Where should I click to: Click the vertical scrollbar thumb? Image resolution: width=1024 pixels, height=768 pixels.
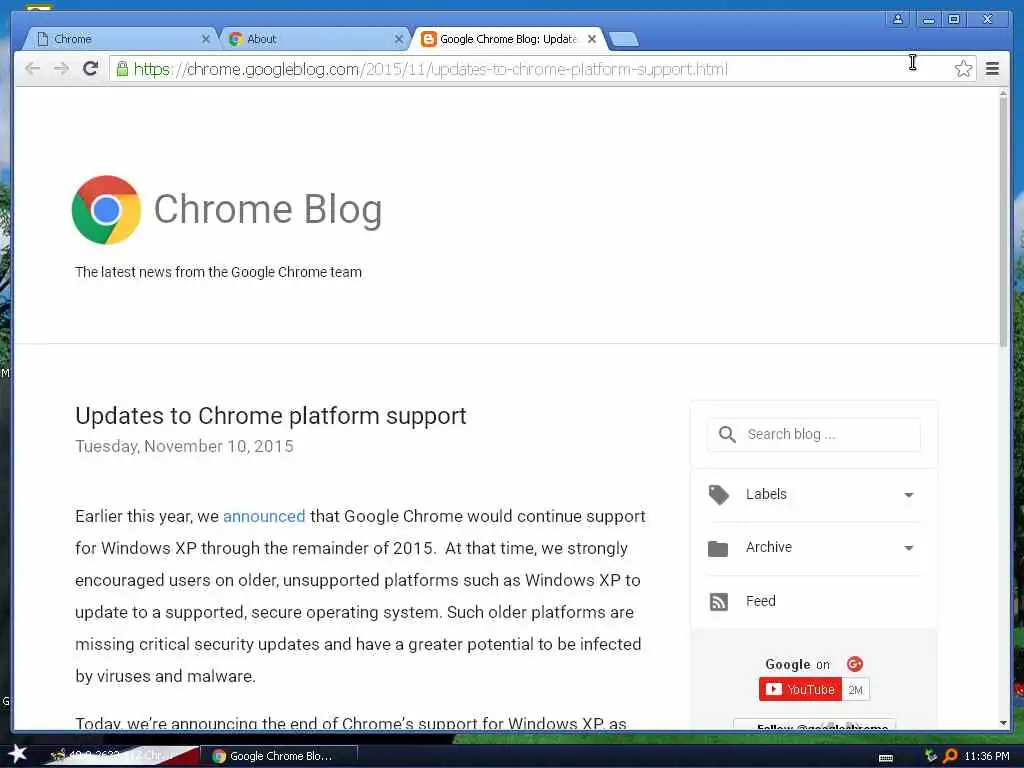1003,222
